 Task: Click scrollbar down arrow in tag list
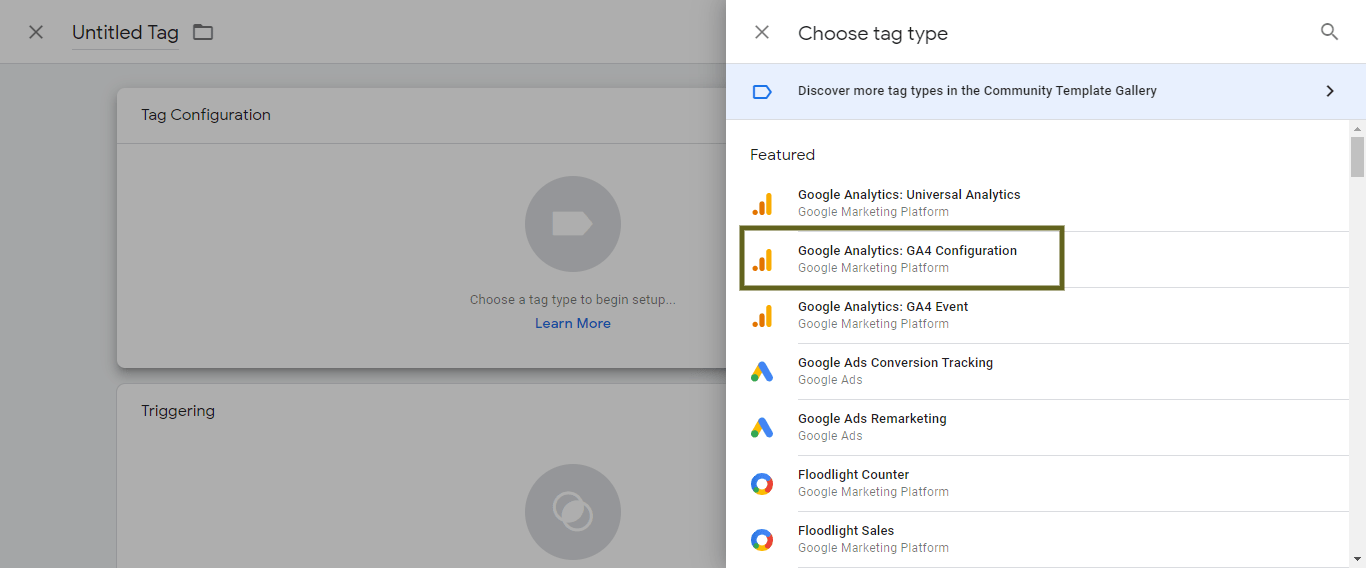(1357, 559)
